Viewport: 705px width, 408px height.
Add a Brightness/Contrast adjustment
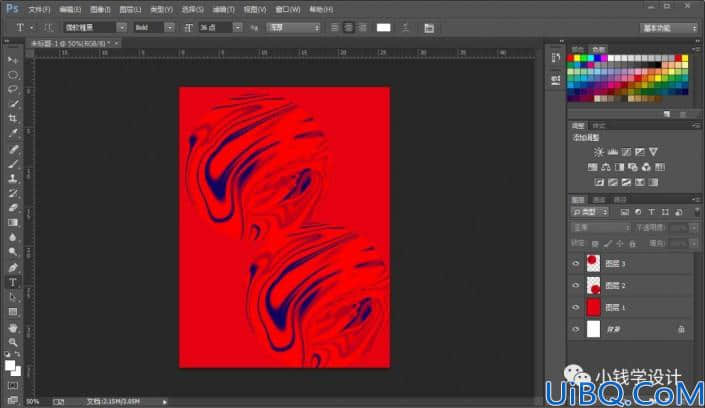(x=598, y=152)
